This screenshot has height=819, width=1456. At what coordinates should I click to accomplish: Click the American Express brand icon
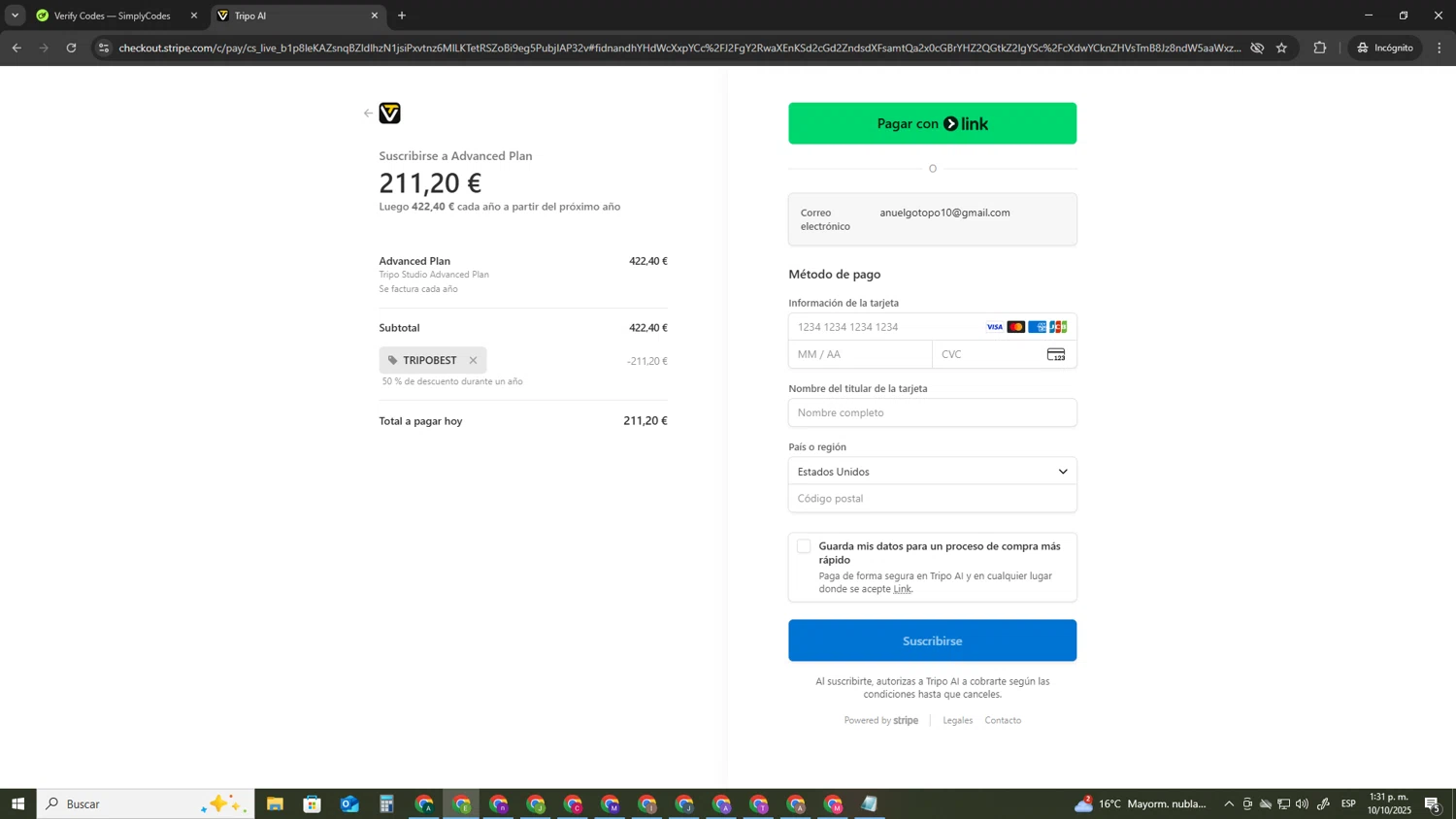point(1037,327)
